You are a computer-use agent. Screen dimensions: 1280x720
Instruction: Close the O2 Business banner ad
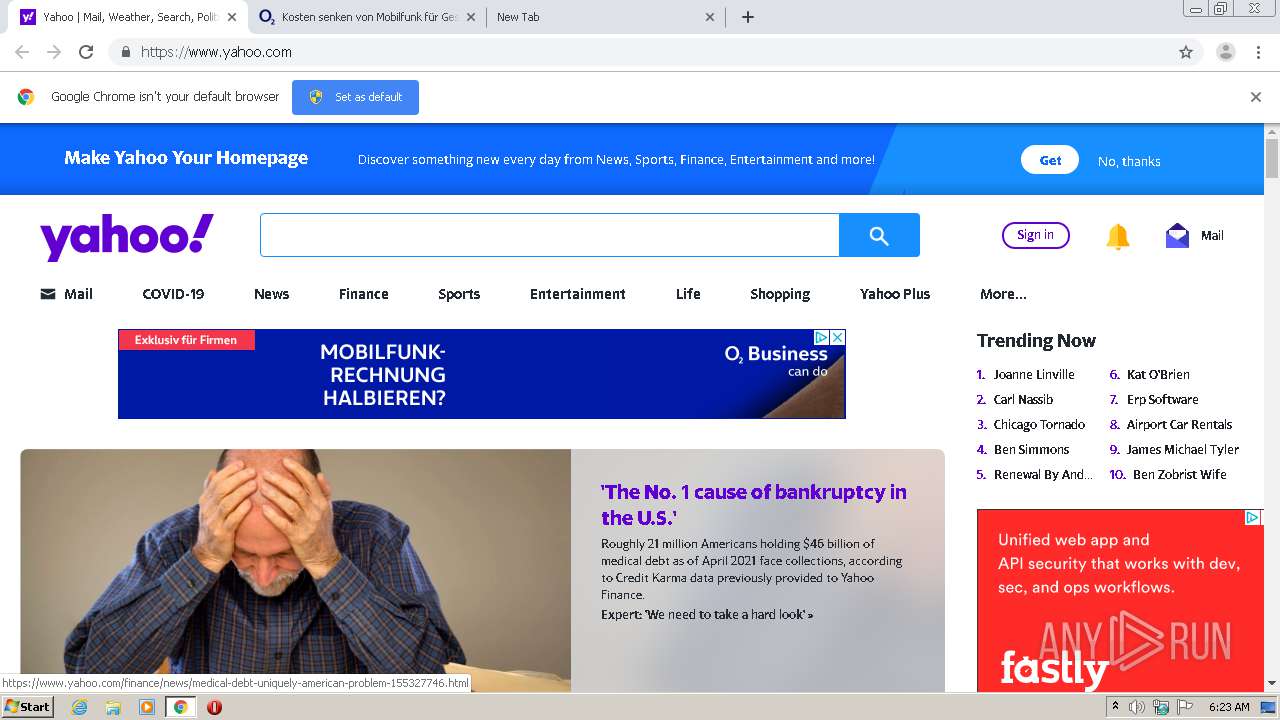838,338
